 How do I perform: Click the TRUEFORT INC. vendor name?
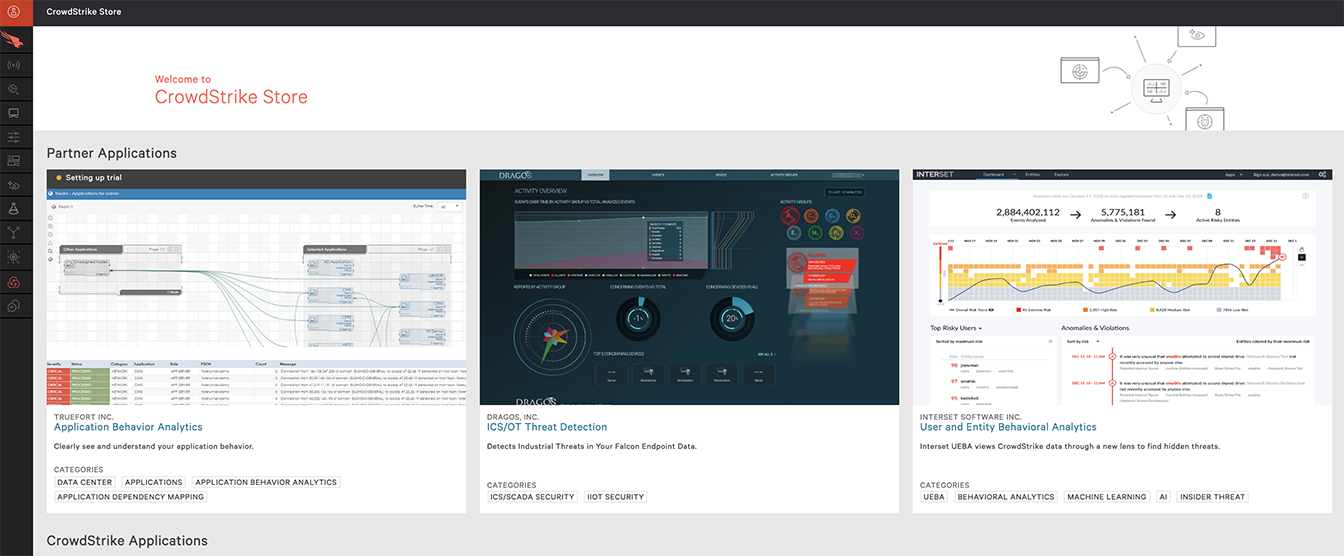coord(85,416)
